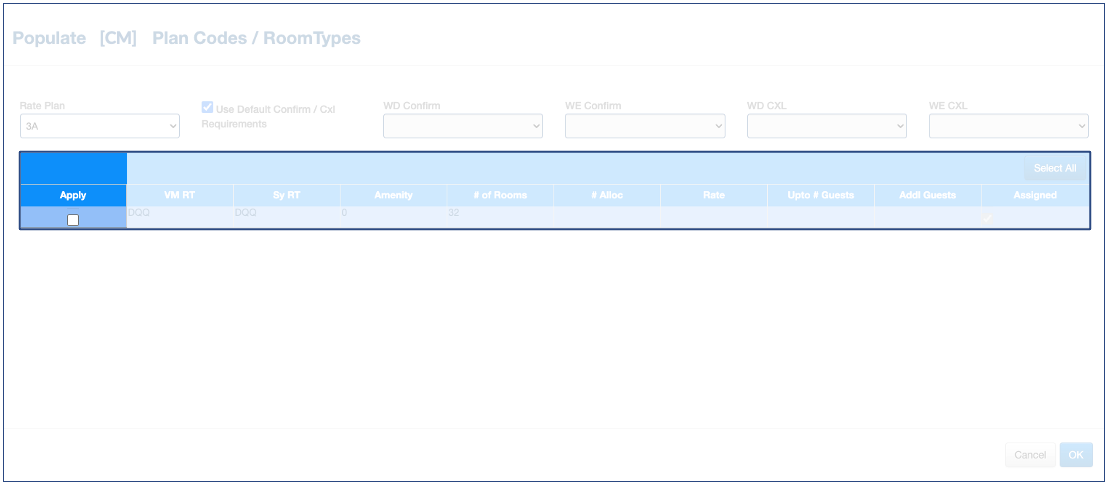1109x486 pixels.
Task: Click the Cancel button
Action: (1030, 455)
